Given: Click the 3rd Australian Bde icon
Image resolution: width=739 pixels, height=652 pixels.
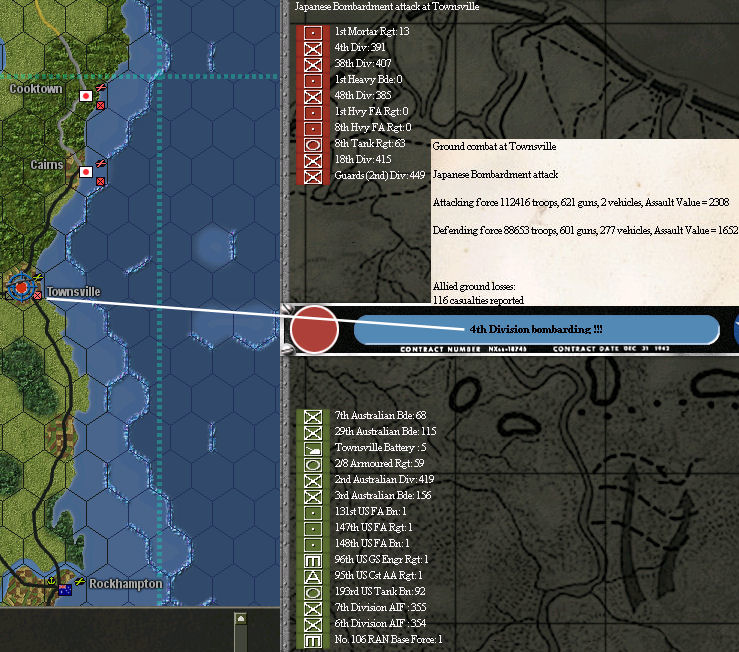Looking at the screenshot, I should 313,497.
